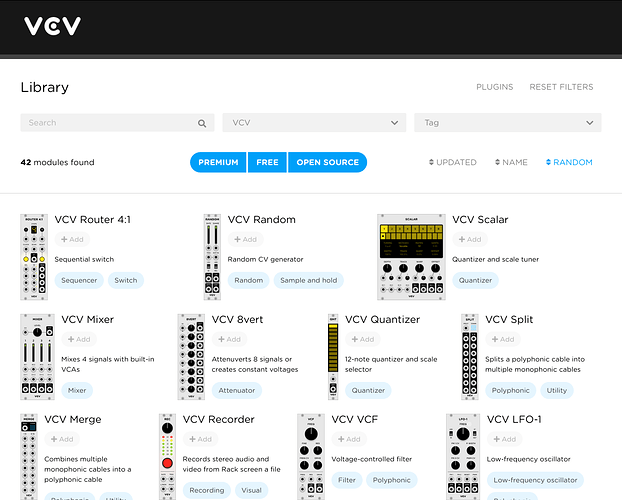Select the Polyphonic tag under VCV Split
This screenshot has width=622, height=500.
click(x=511, y=390)
